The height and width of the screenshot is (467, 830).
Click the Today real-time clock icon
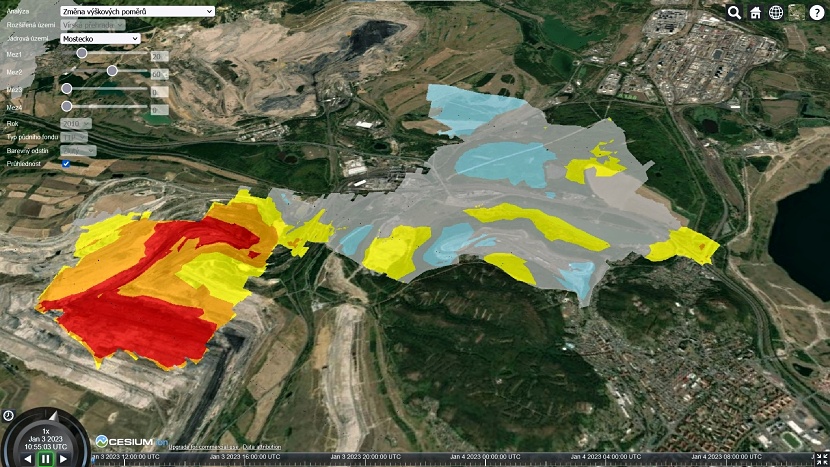pos(8,416)
